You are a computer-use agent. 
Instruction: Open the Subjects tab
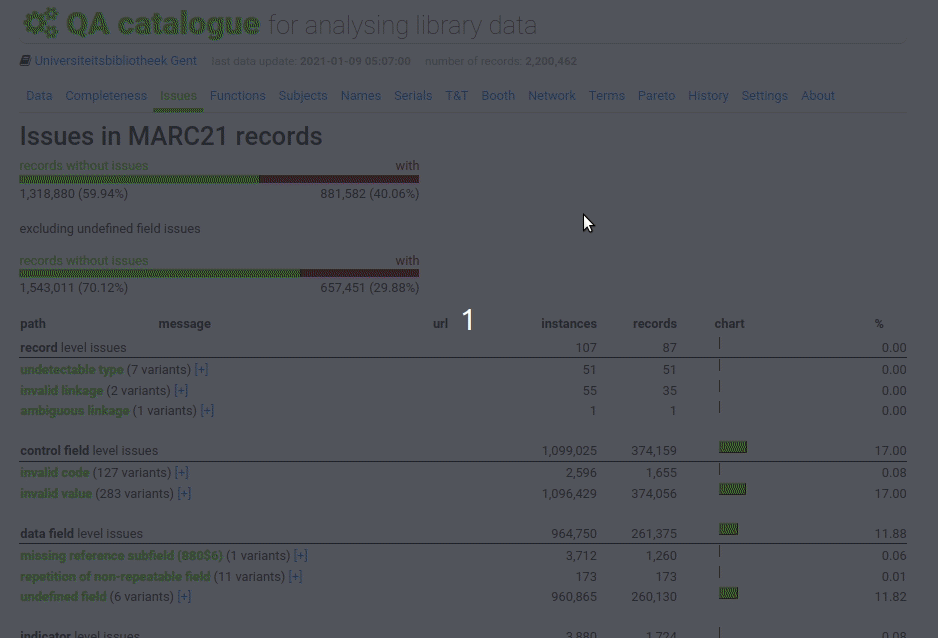pos(303,96)
